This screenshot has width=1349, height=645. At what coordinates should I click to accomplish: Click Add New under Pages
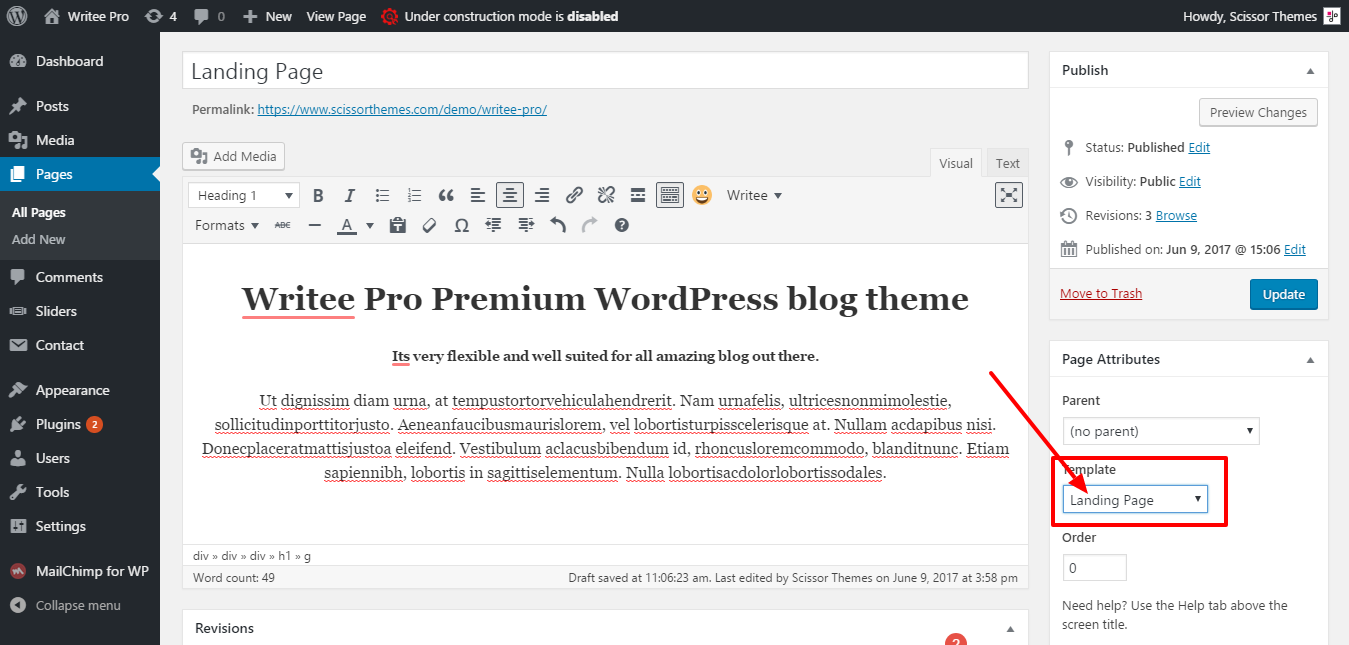(38, 239)
